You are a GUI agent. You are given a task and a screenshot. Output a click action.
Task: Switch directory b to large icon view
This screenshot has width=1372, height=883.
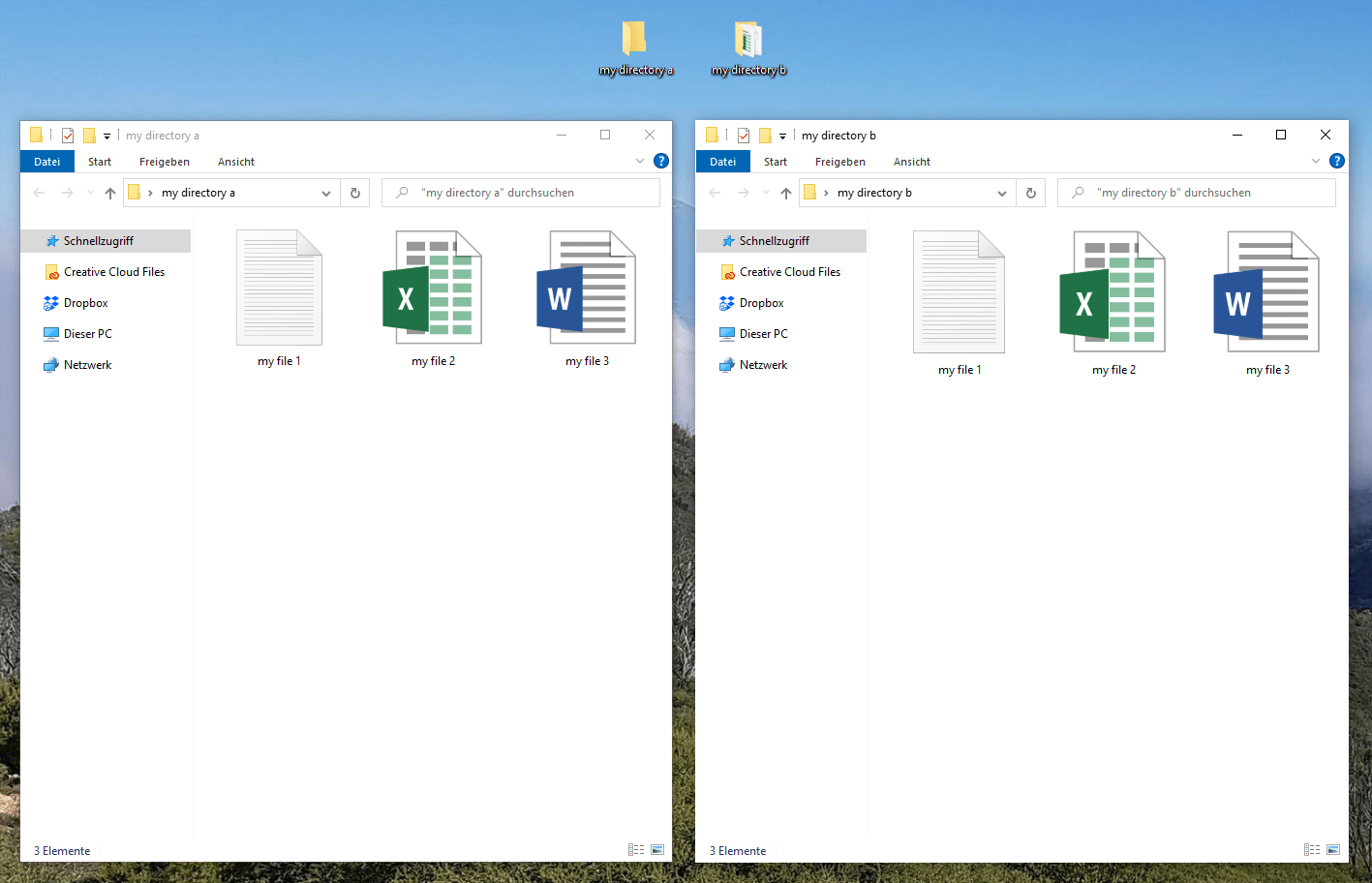tap(1335, 849)
